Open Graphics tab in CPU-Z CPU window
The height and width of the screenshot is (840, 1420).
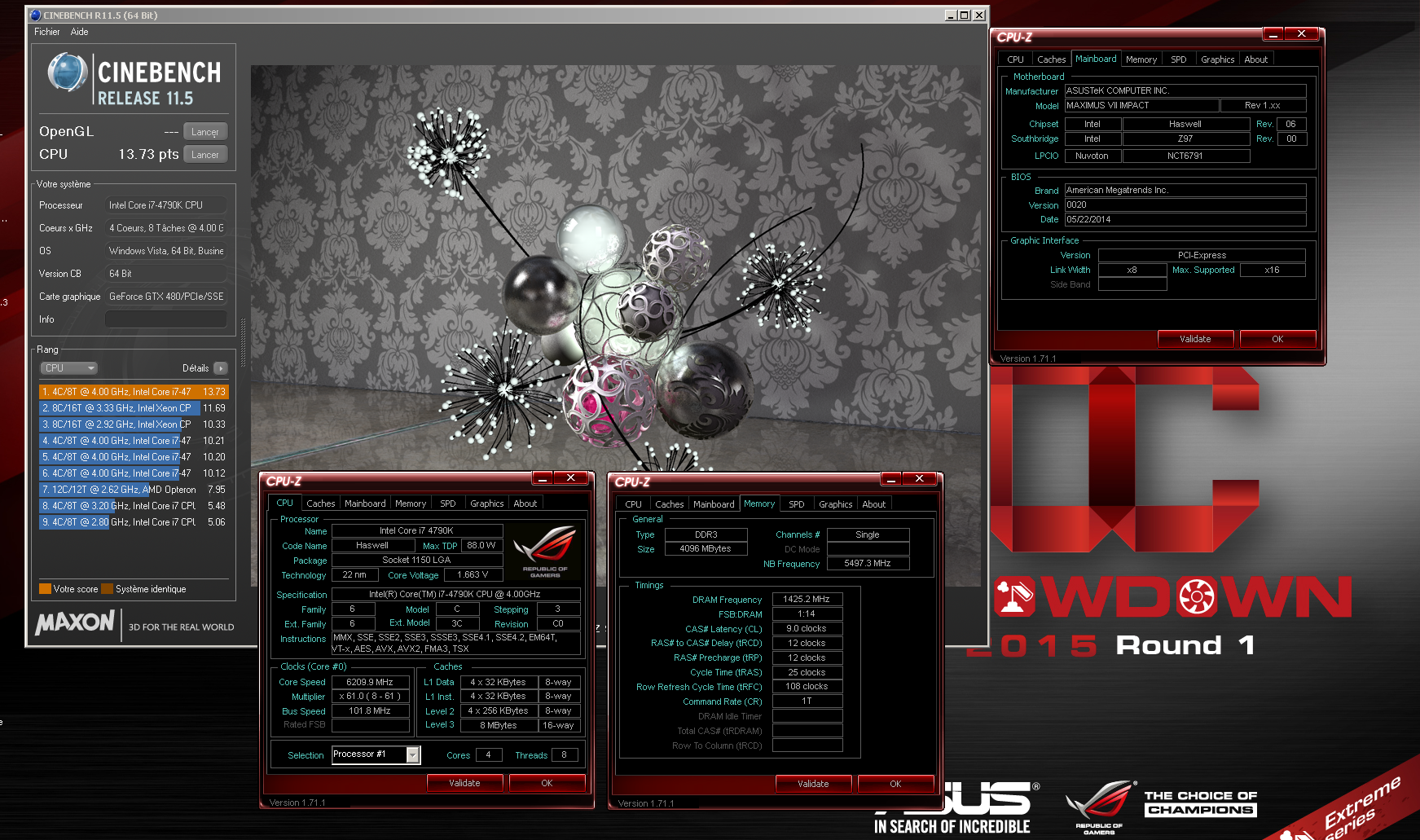[x=486, y=504]
